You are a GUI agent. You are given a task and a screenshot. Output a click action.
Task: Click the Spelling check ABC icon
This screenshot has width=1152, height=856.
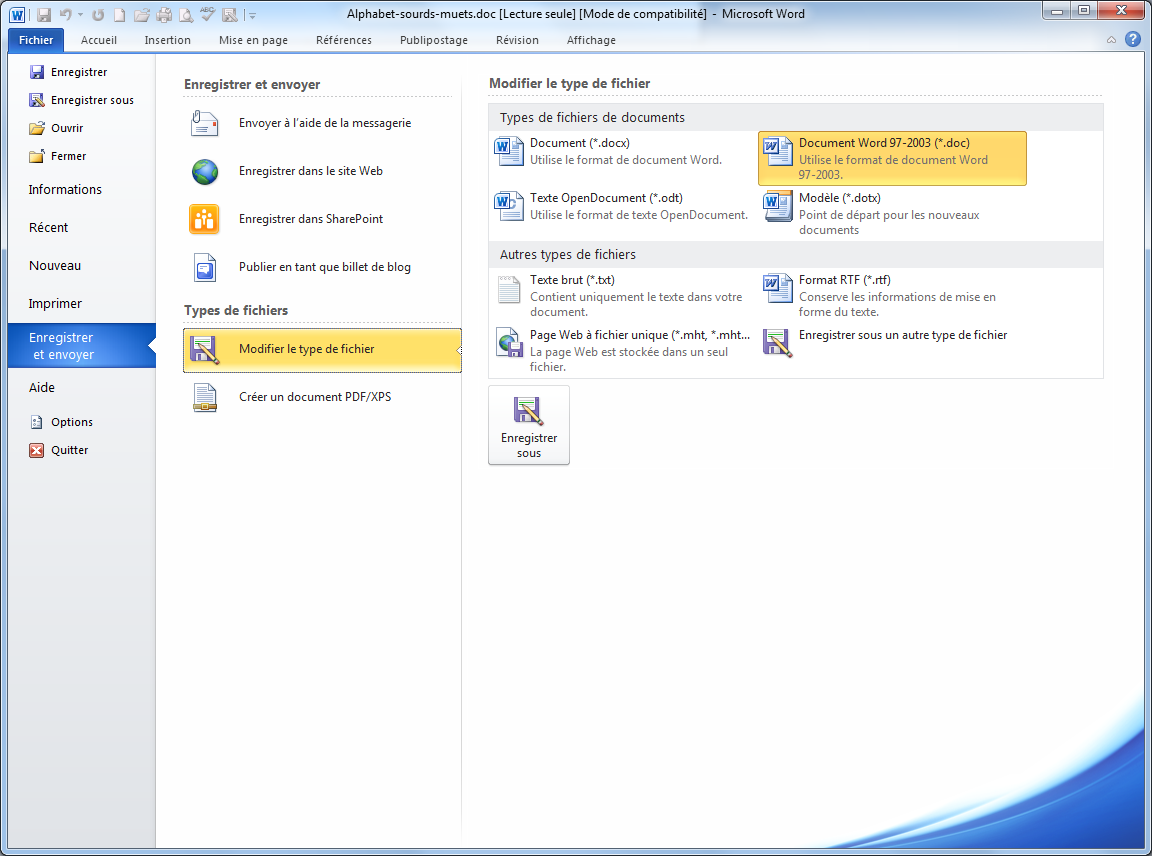click(x=208, y=14)
